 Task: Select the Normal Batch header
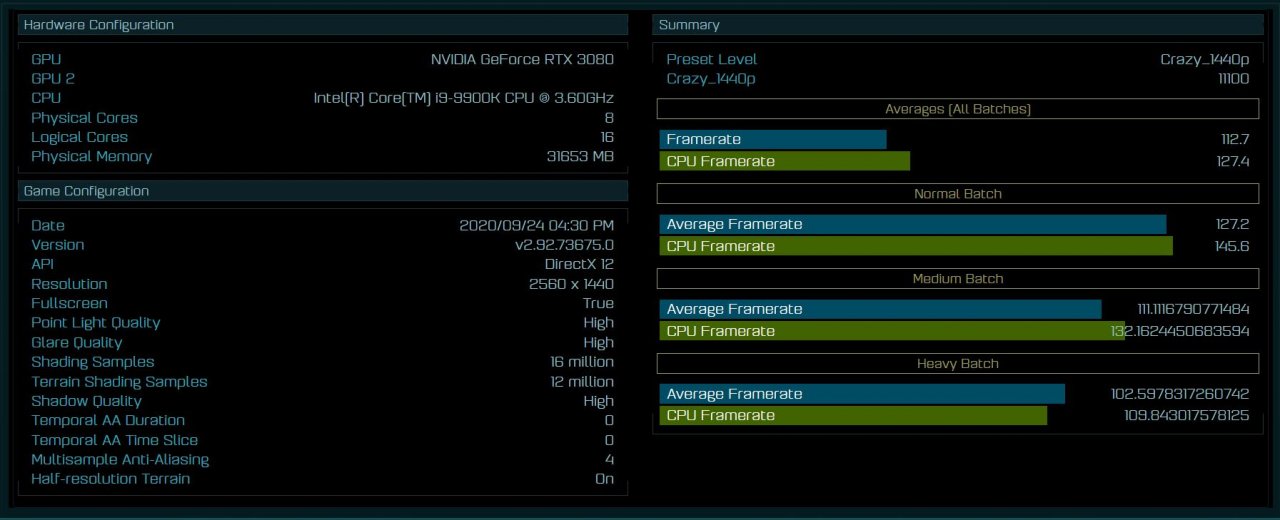[x=958, y=194]
